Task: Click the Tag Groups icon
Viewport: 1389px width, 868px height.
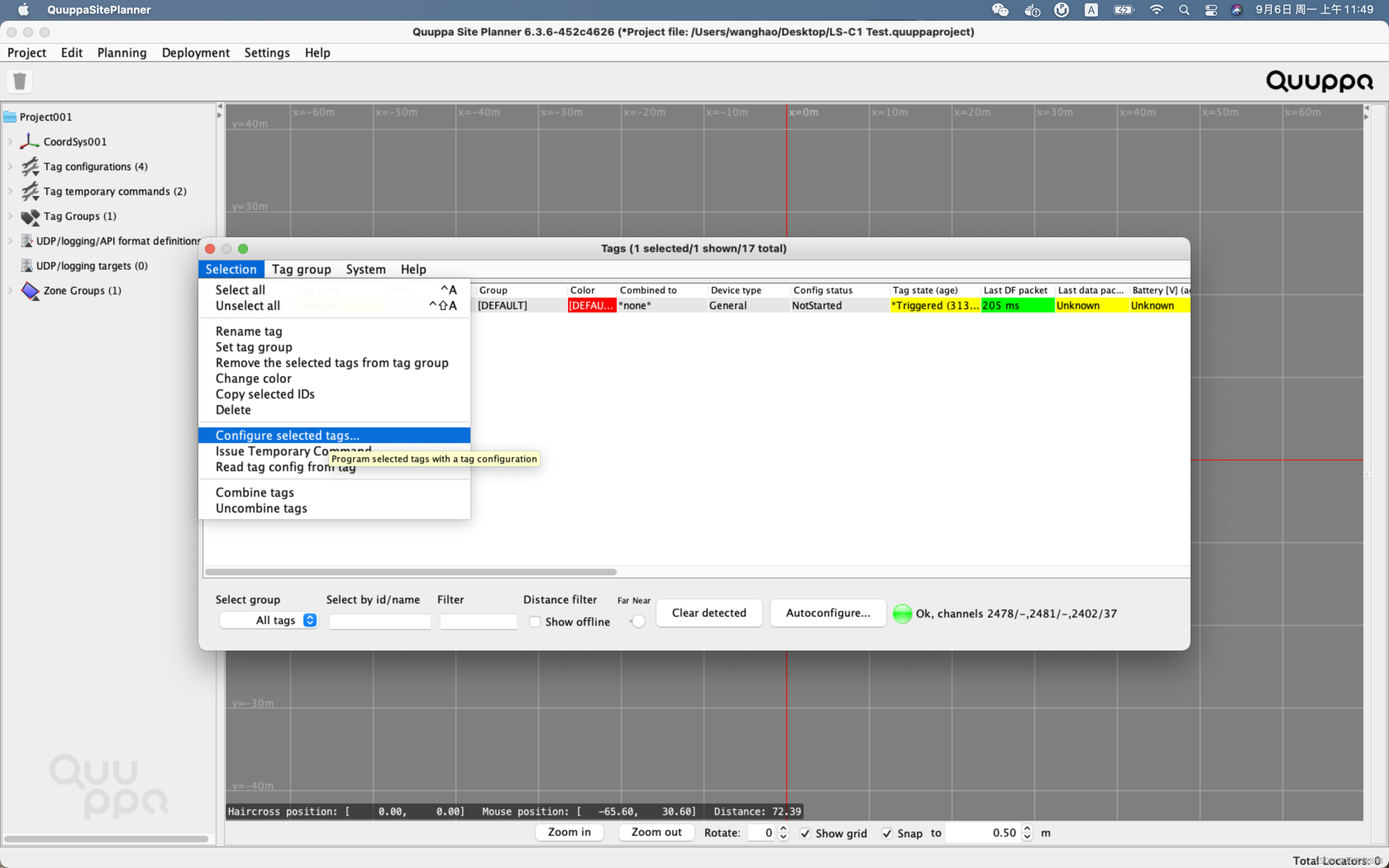Action: (x=30, y=217)
